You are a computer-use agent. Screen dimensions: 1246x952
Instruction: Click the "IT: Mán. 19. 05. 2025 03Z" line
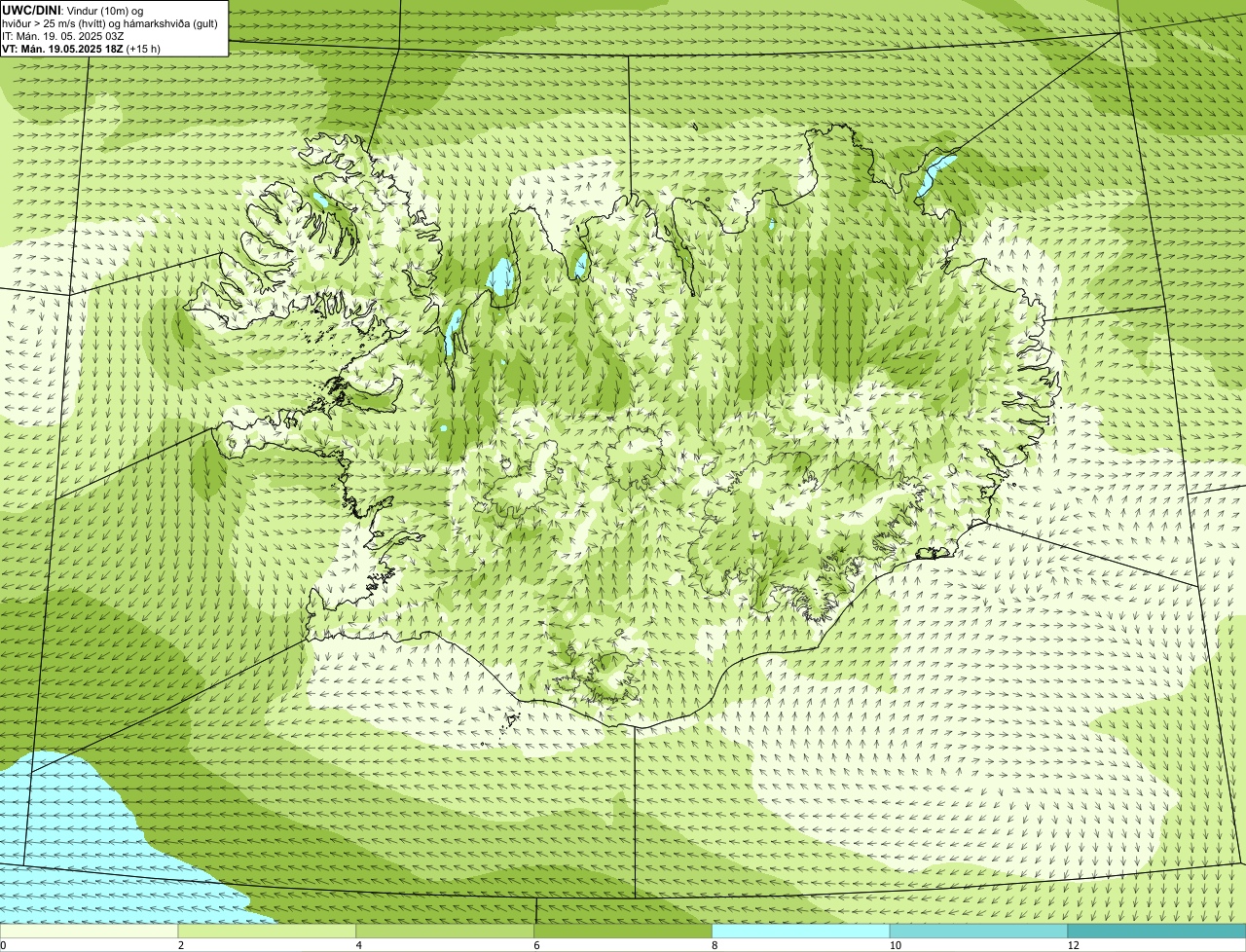[x=63, y=36]
